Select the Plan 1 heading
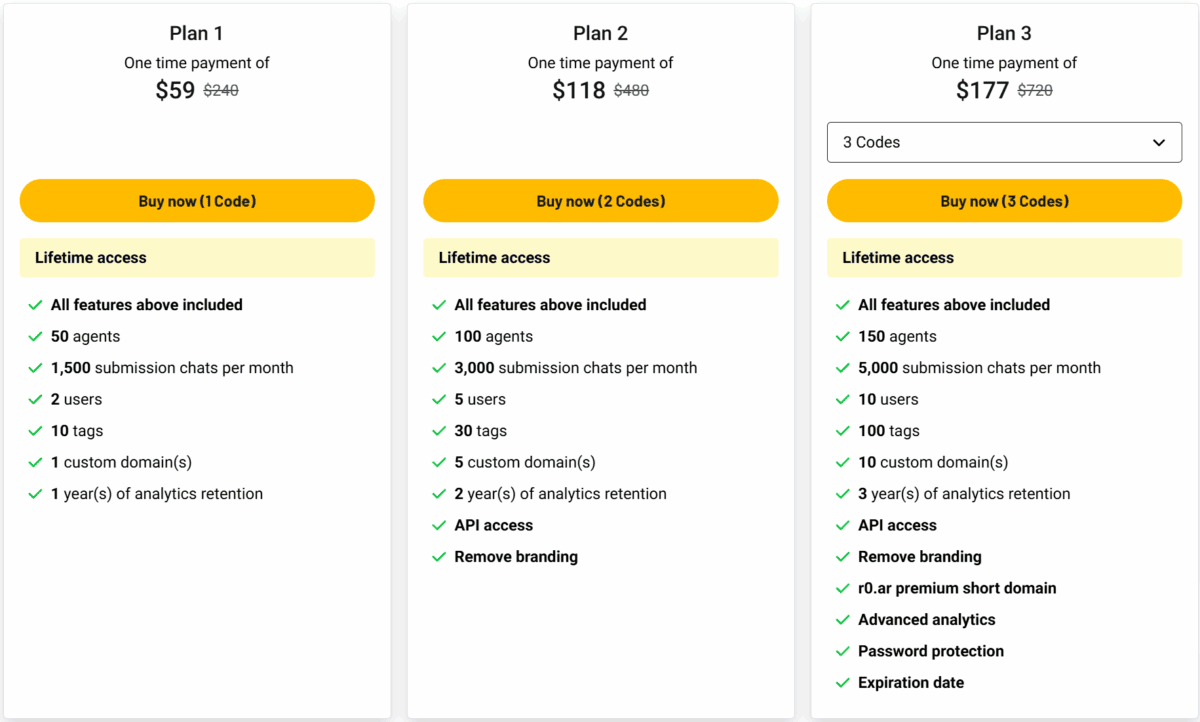1200x722 pixels. [197, 33]
